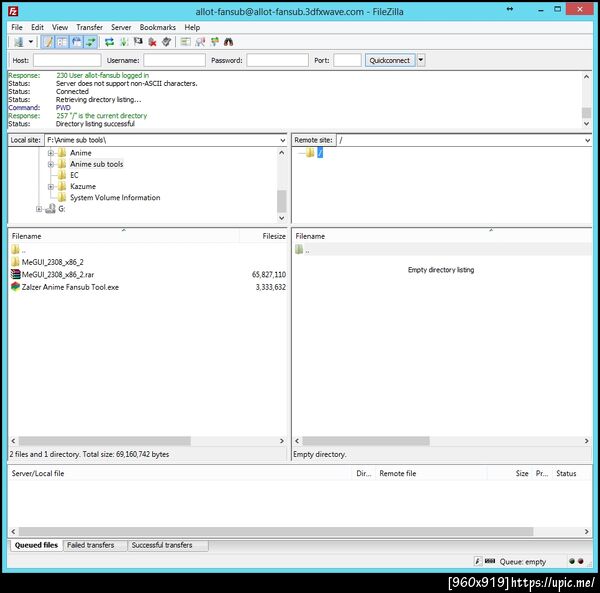600x593 pixels.
Task: Open the Transfer menu
Action: coord(89,27)
